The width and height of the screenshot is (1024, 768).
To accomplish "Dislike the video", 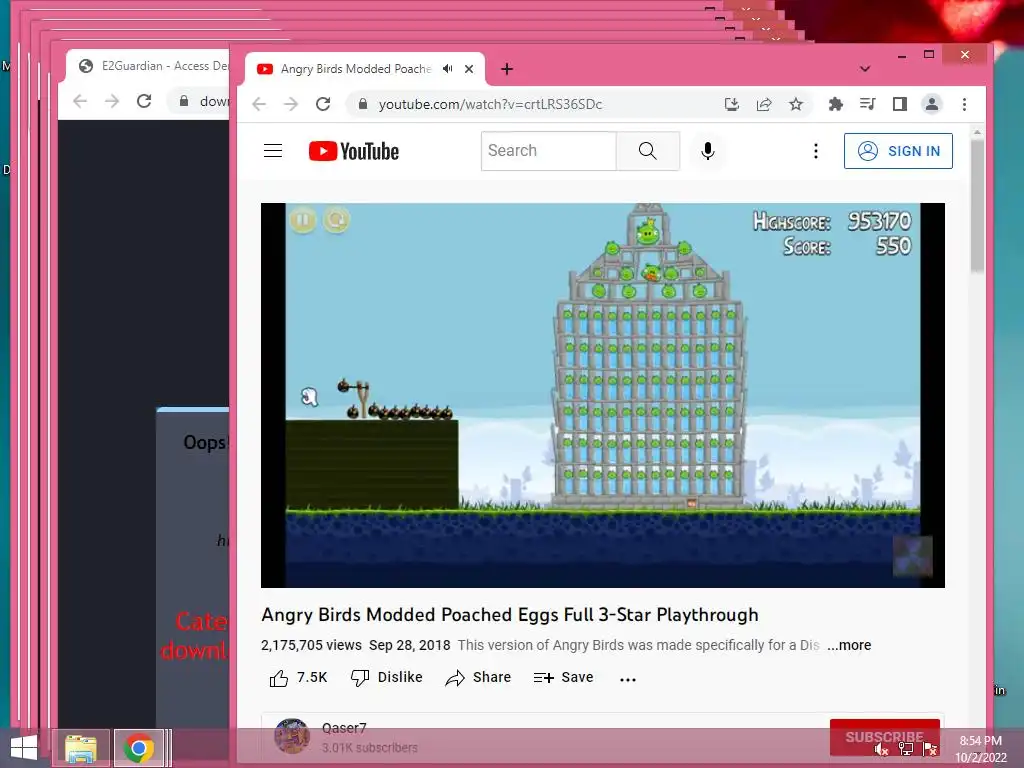I will point(387,678).
